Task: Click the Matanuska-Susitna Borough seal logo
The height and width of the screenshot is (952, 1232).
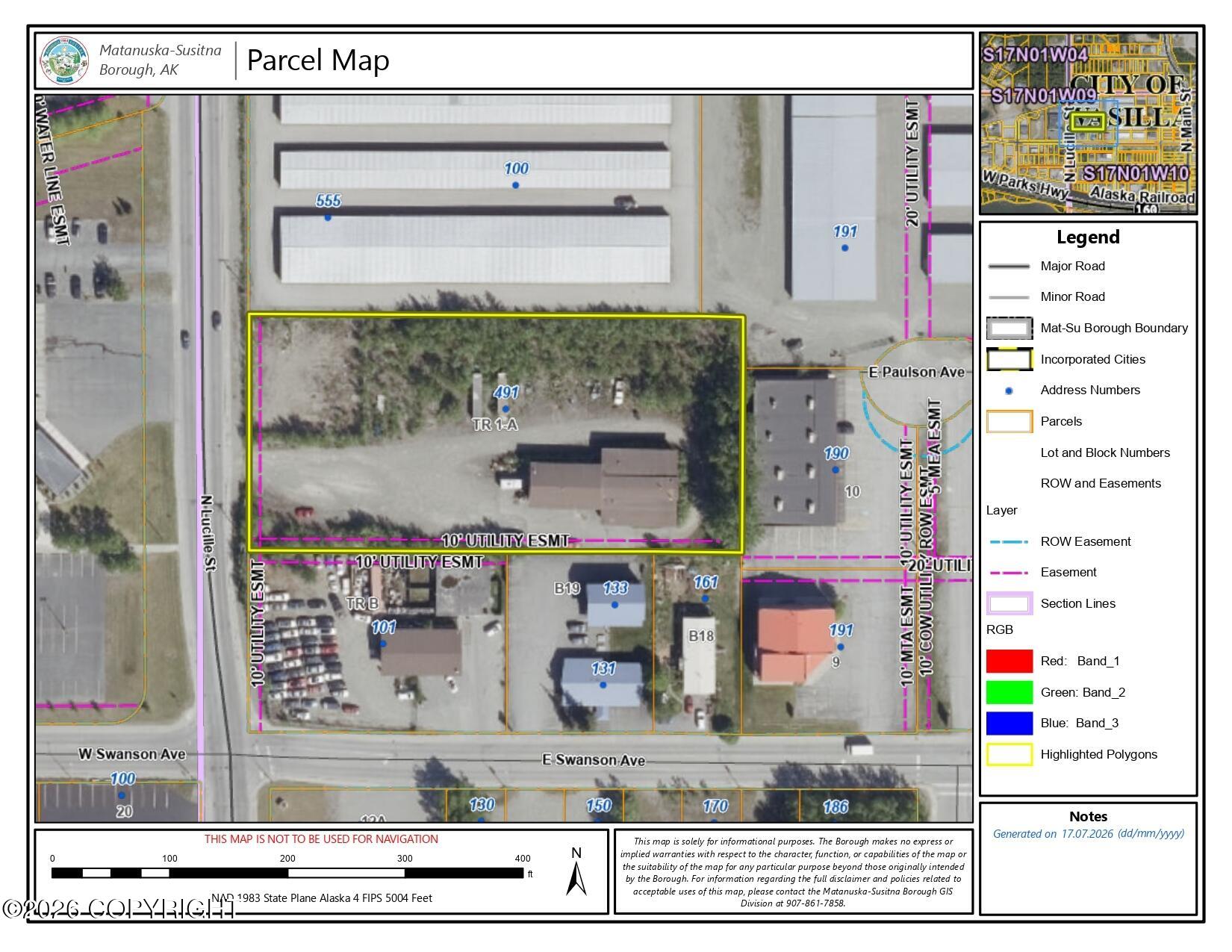Action: point(63,60)
